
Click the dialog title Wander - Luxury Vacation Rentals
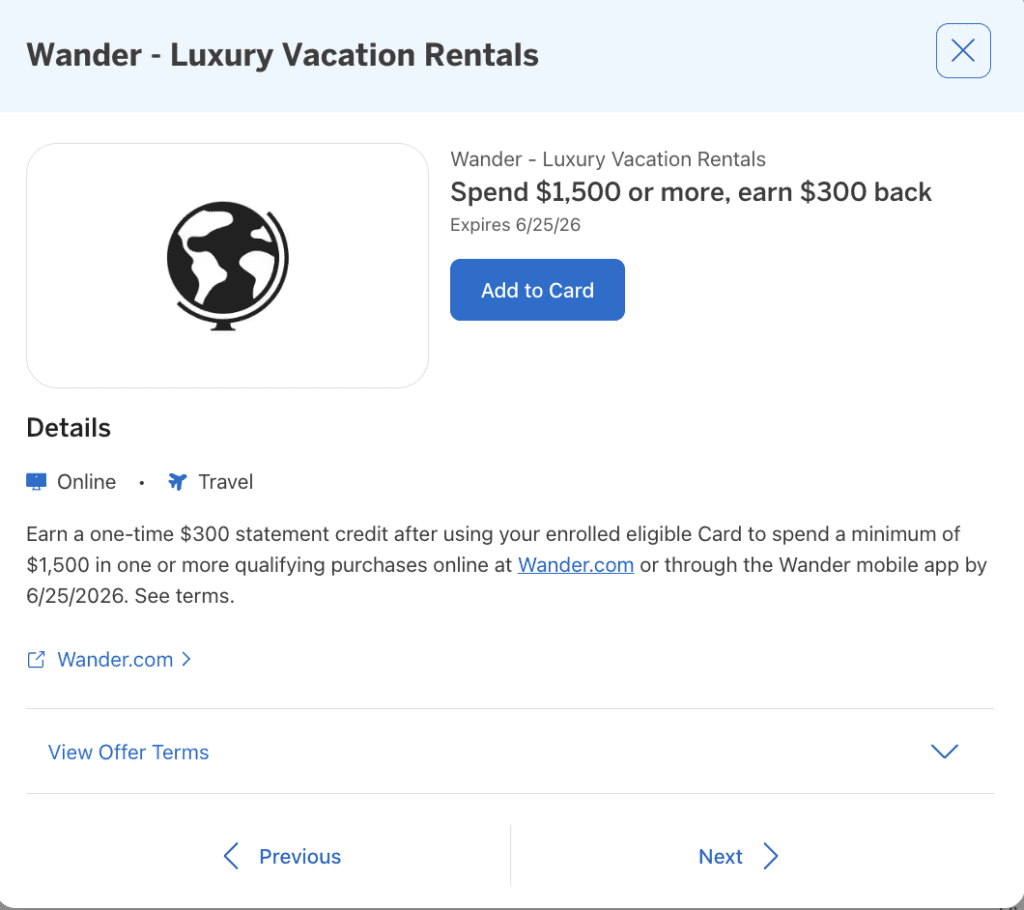pos(282,54)
